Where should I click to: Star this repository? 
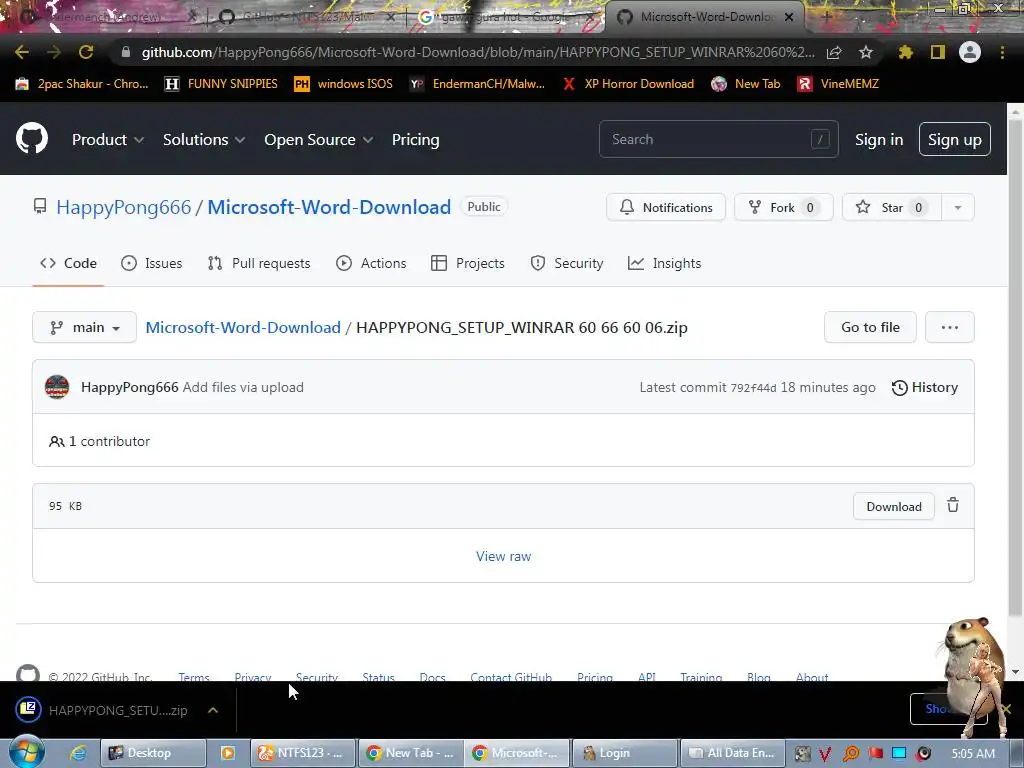pos(891,207)
